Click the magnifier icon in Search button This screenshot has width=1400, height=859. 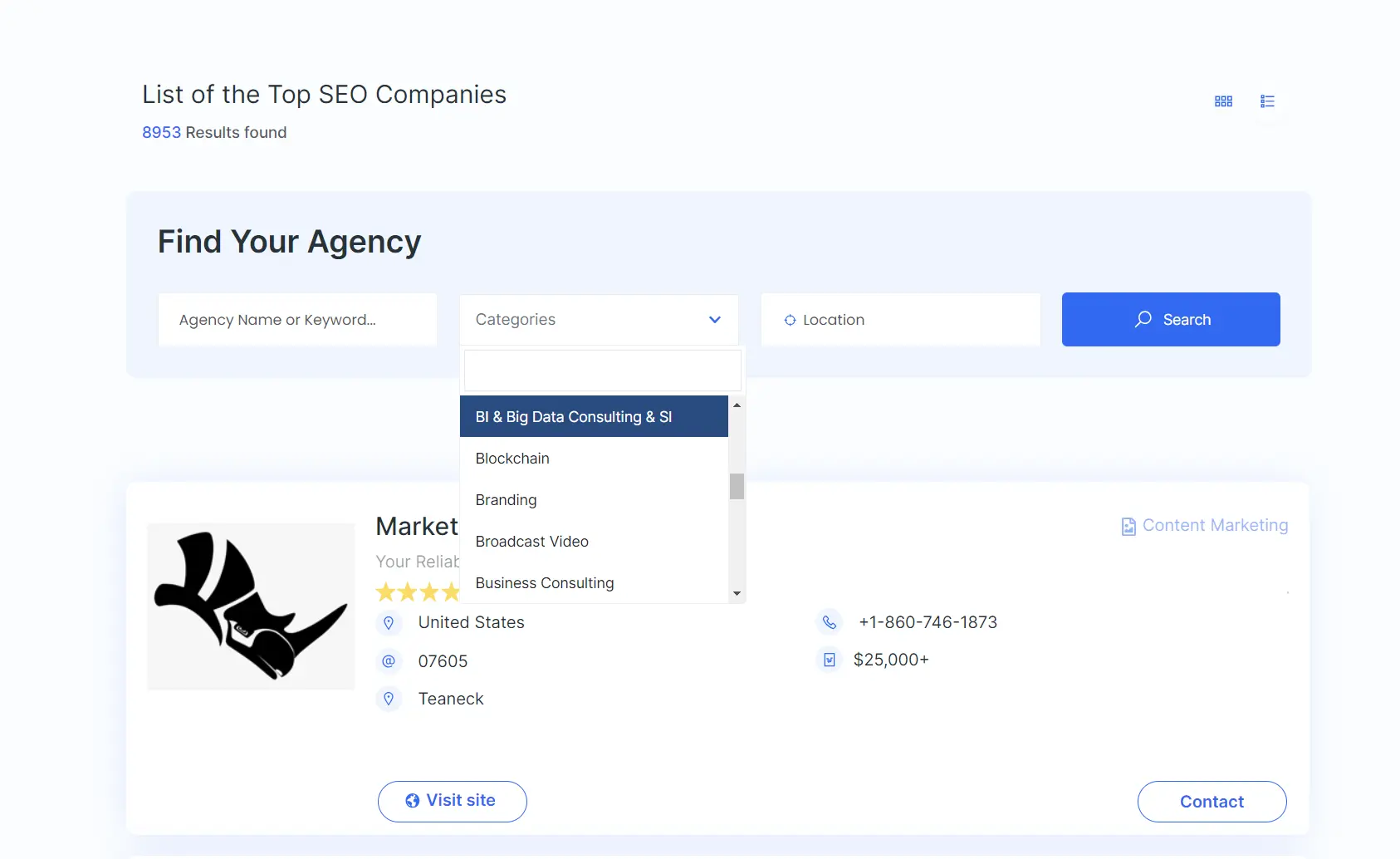(x=1143, y=319)
